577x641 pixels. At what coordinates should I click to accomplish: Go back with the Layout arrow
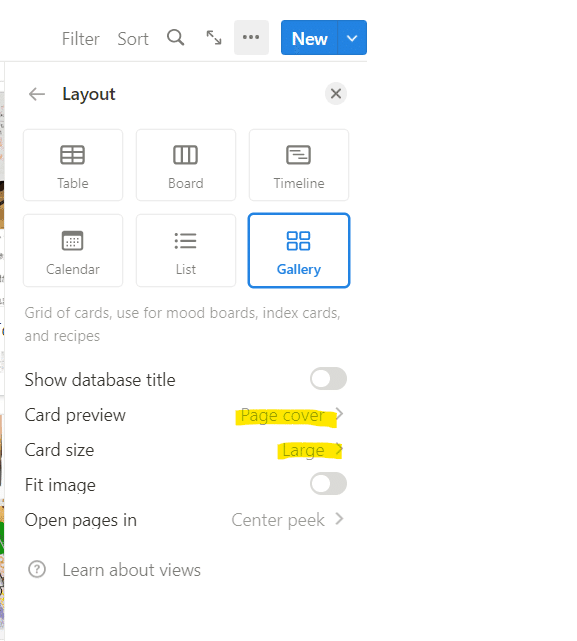37,94
